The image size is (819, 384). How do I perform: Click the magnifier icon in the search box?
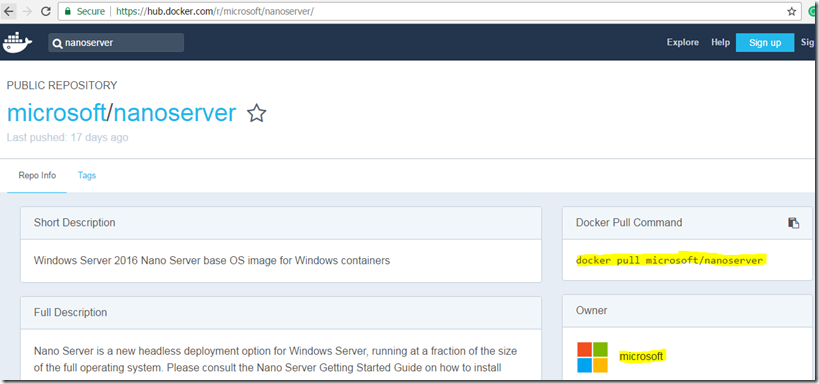pos(58,43)
